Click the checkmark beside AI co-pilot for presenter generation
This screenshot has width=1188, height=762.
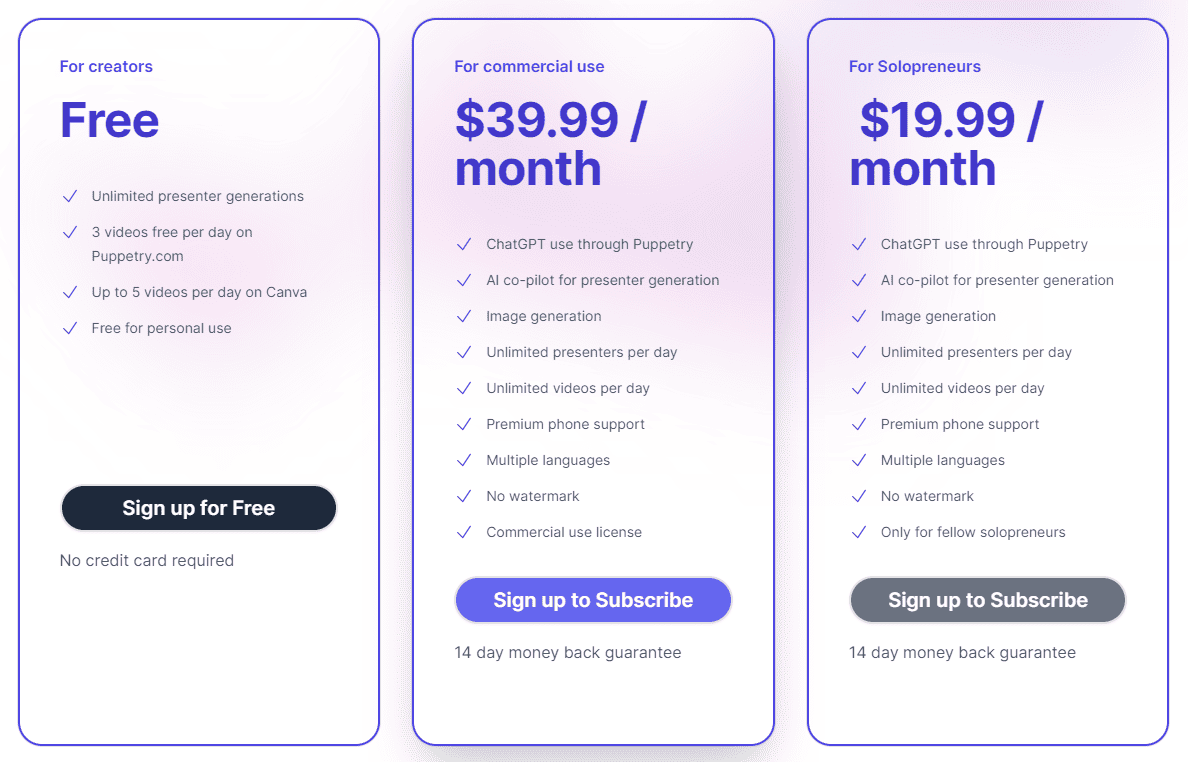(464, 280)
